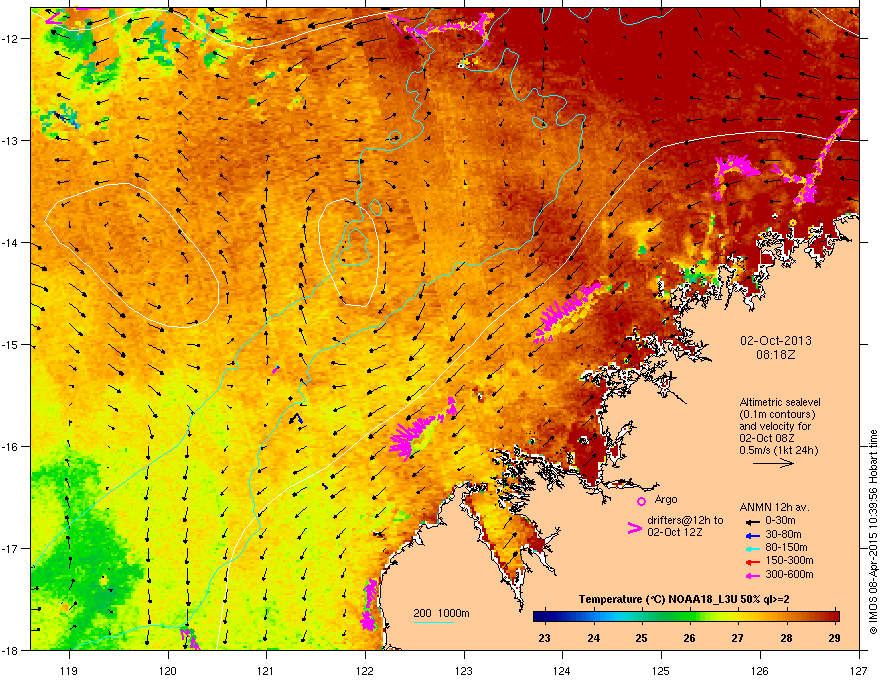Click the magenta 300-600m arrow legend marker
Image resolution: width=880 pixels, height=680 pixels.
[x=752, y=575]
